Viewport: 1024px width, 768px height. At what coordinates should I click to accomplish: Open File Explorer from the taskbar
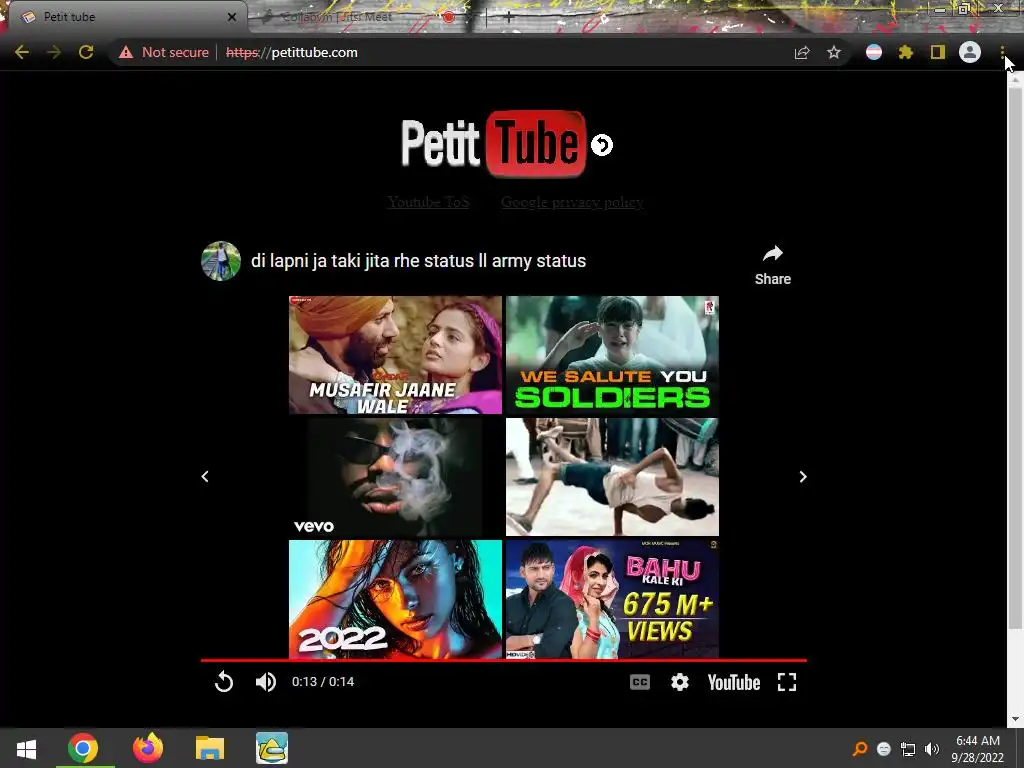[x=210, y=748]
